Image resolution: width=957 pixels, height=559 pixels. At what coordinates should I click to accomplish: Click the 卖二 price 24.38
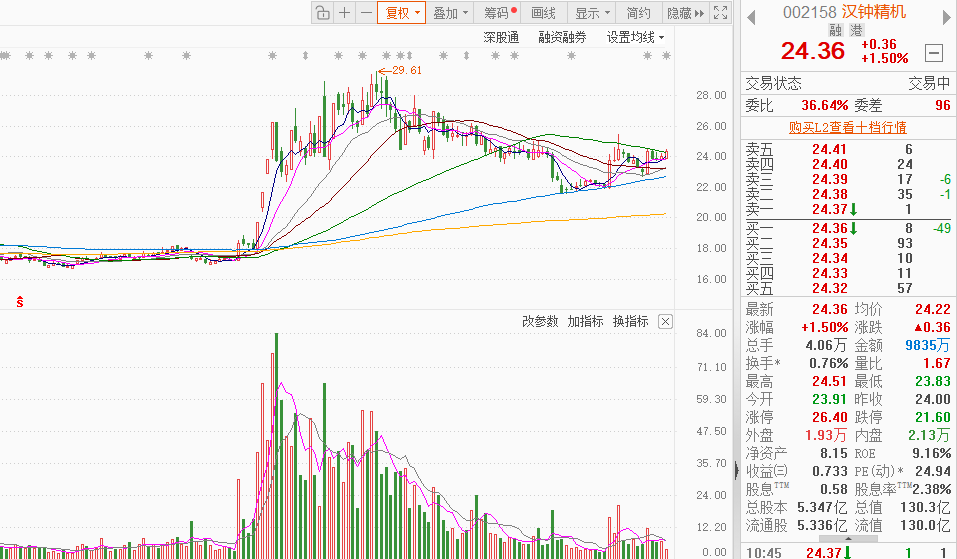pos(829,195)
